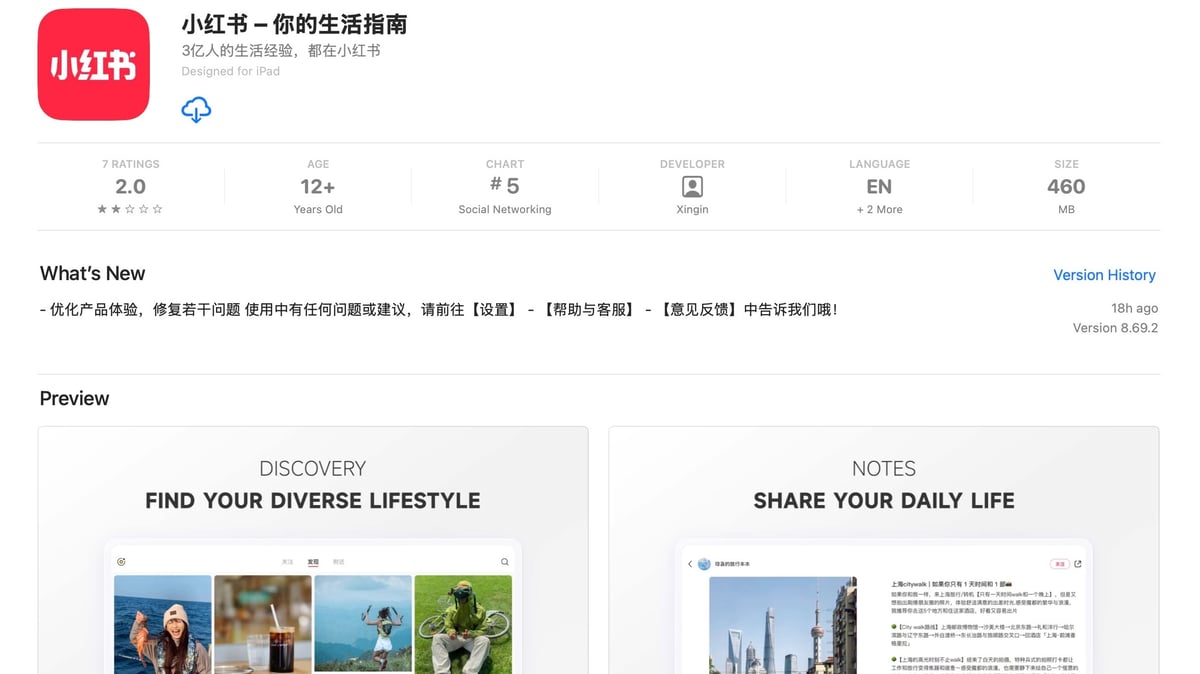Click the cloud download icon

point(196,110)
